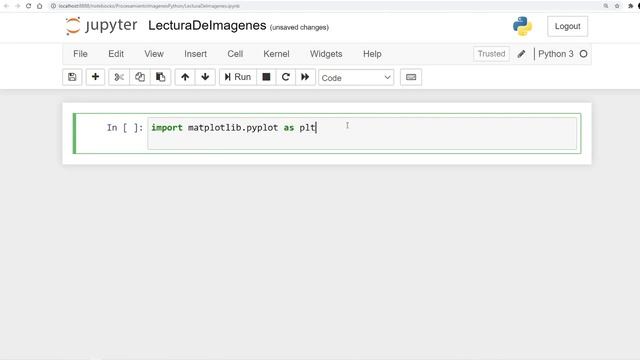The height and width of the screenshot is (360, 640).
Task: Click the browser address bar URL
Action: [x=149, y=6]
